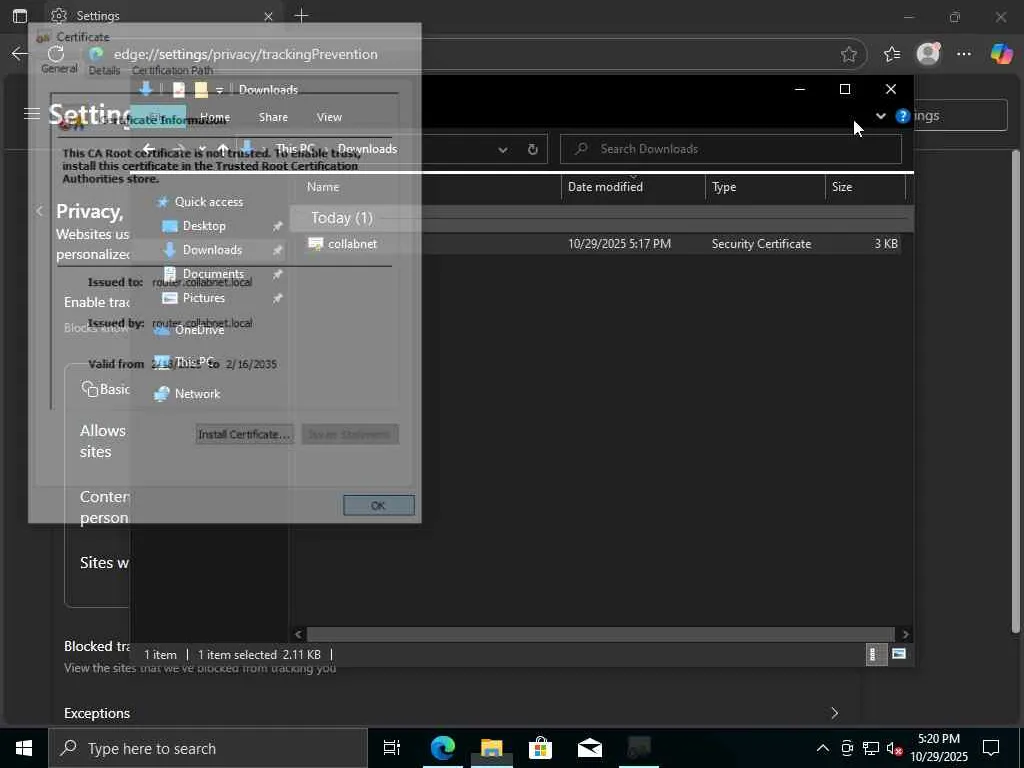Open Edge settings hamburger menu
Screen dimensions: 1024x768
pyautogui.click(x=31, y=114)
